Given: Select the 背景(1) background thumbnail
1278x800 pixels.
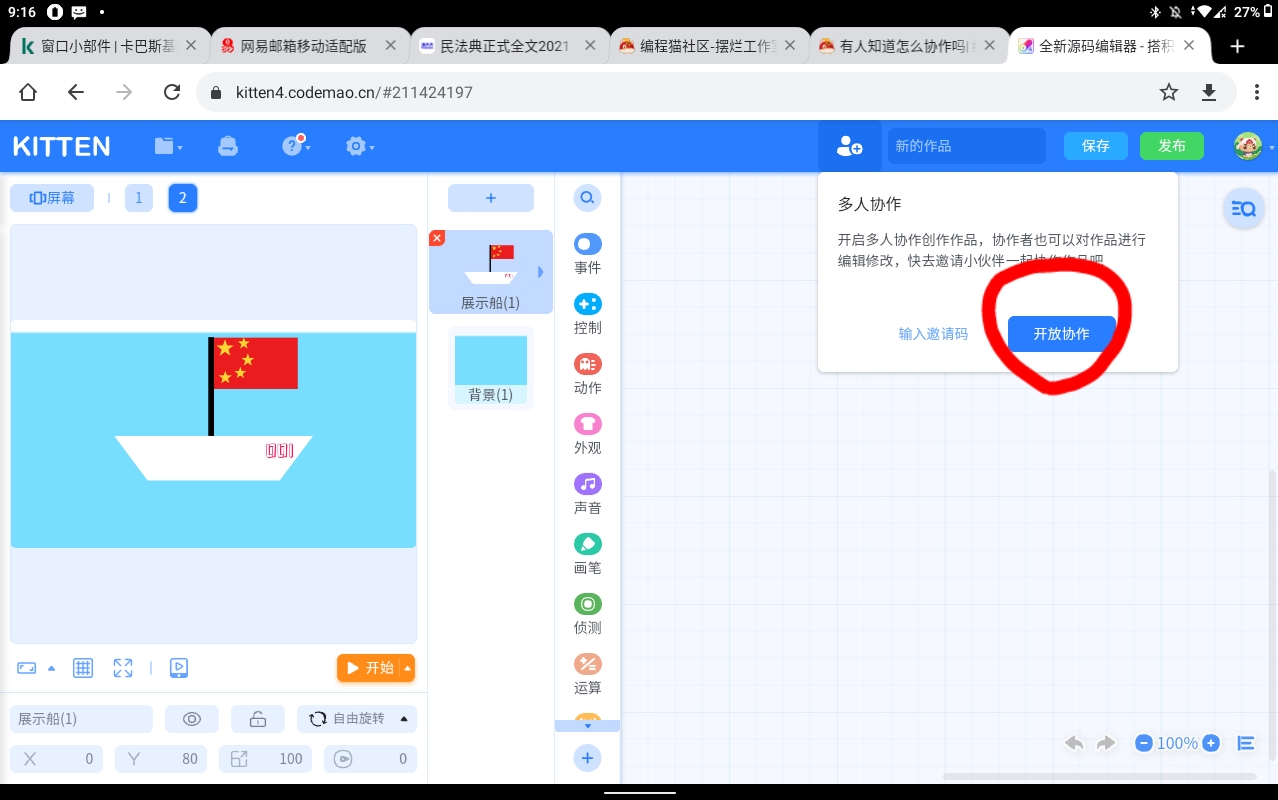Looking at the screenshot, I should click(491, 368).
